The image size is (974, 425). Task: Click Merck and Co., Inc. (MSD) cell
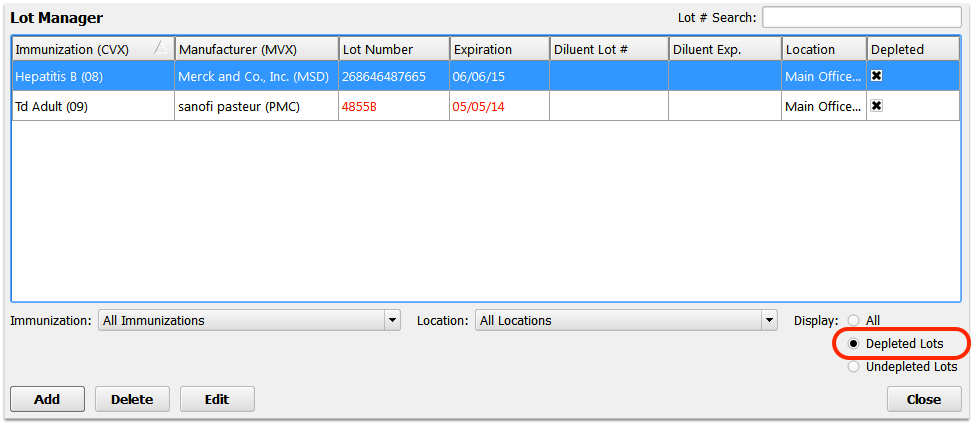(x=257, y=76)
